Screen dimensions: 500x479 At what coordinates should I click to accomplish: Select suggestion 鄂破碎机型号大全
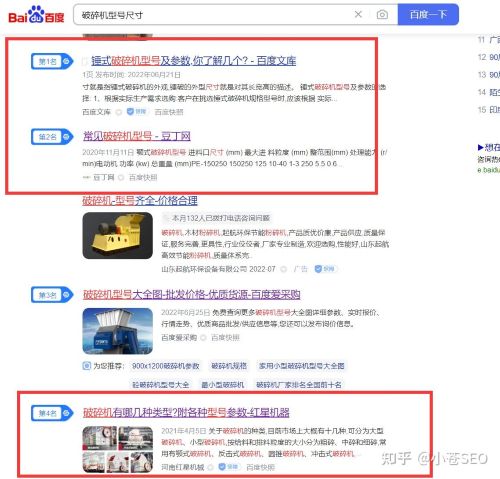click(x=161, y=385)
